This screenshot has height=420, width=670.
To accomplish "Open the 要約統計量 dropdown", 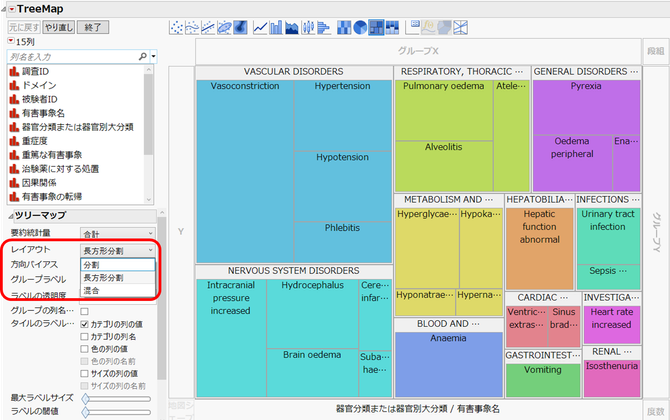I will pos(118,233).
